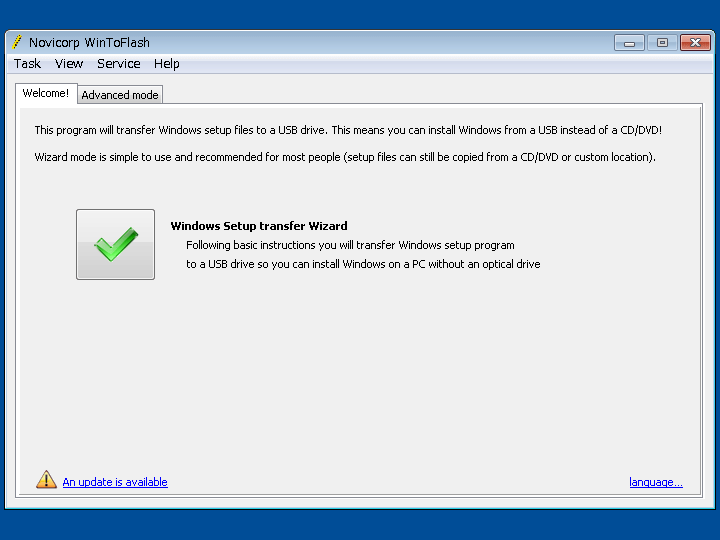Switch to the Advanced mode tab
The width and height of the screenshot is (720, 540).
point(120,95)
